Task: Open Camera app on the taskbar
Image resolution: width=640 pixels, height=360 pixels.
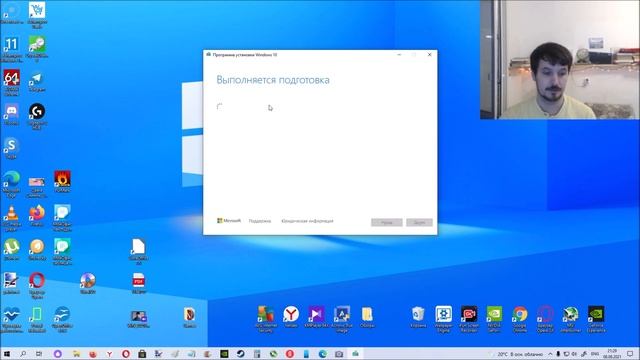Action: click(x=339, y=354)
